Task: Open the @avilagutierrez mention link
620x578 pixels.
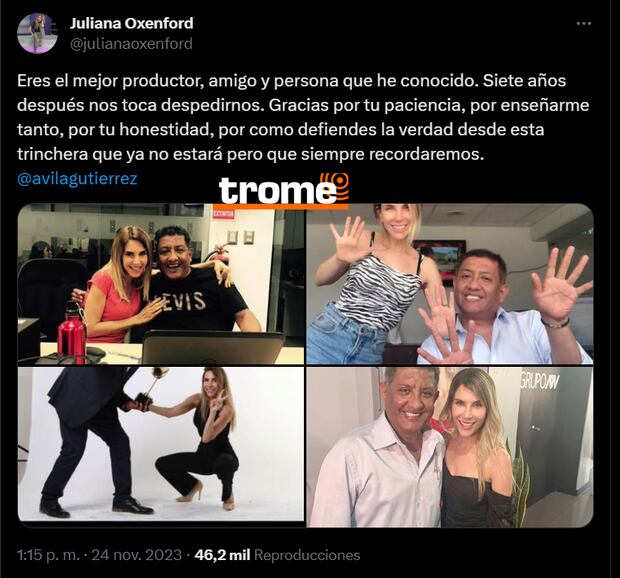Action: click(78, 179)
